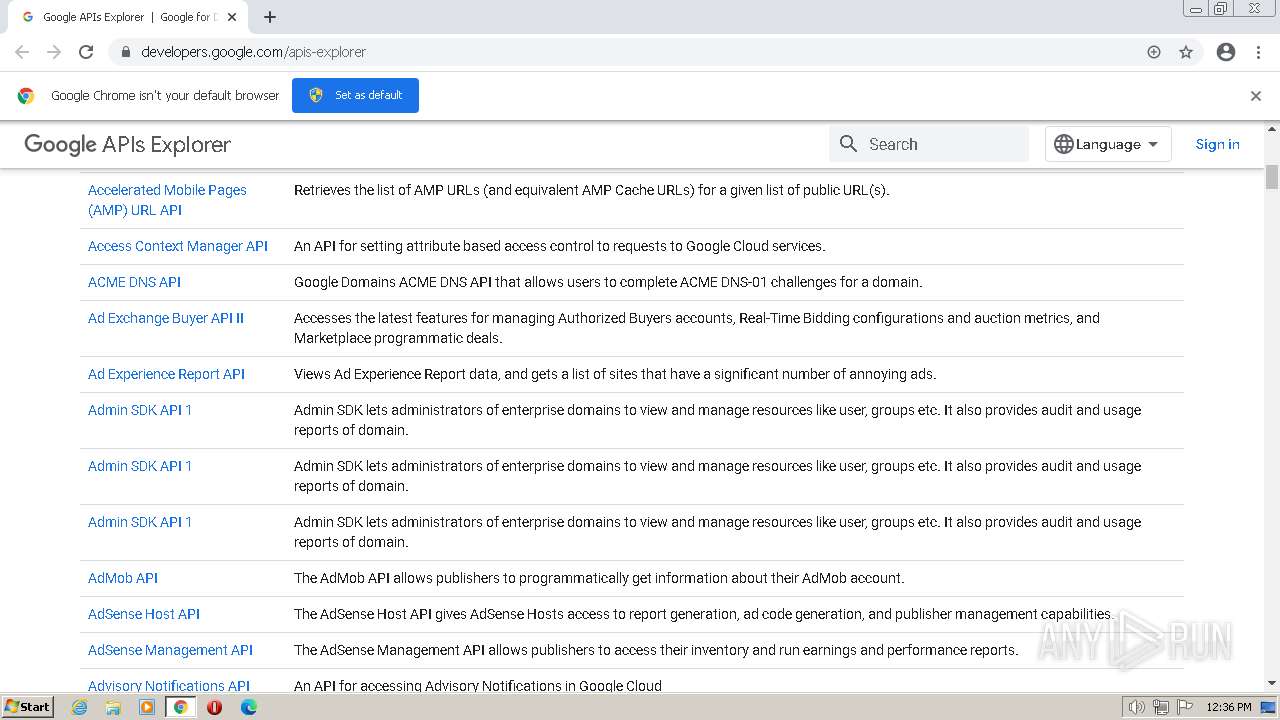
Task: Open the Windows Start menu
Action: coord(27,707)
